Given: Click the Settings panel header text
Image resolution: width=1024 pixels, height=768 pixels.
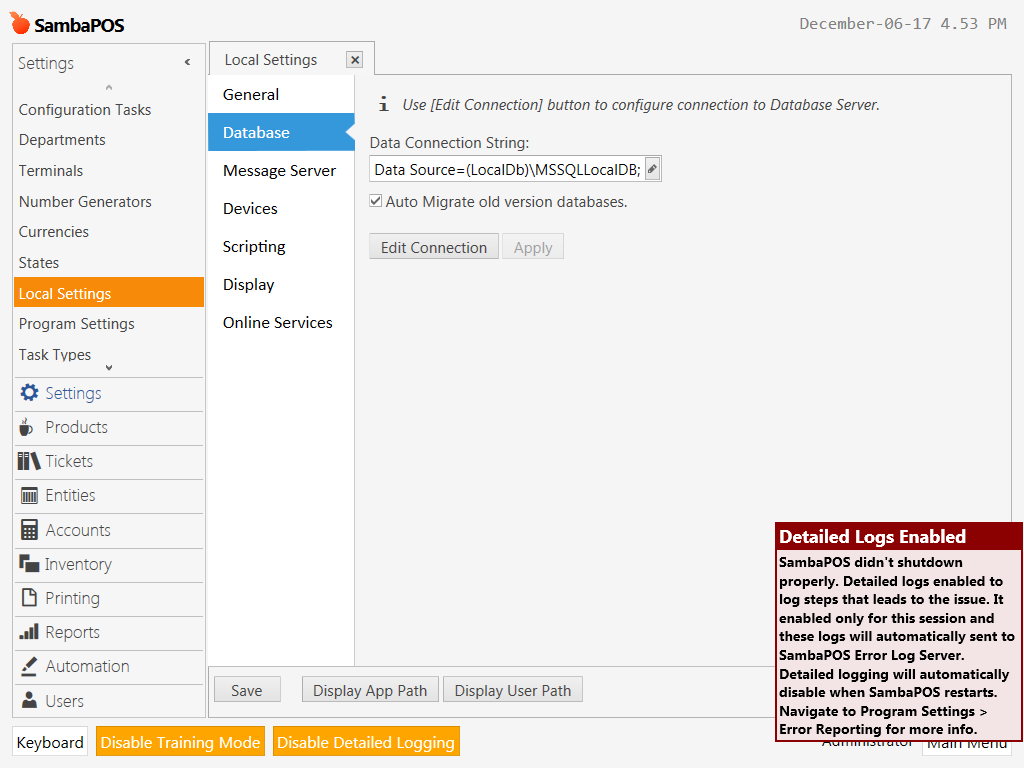Looking at the screenshot, I should click(x=46, y=63).
